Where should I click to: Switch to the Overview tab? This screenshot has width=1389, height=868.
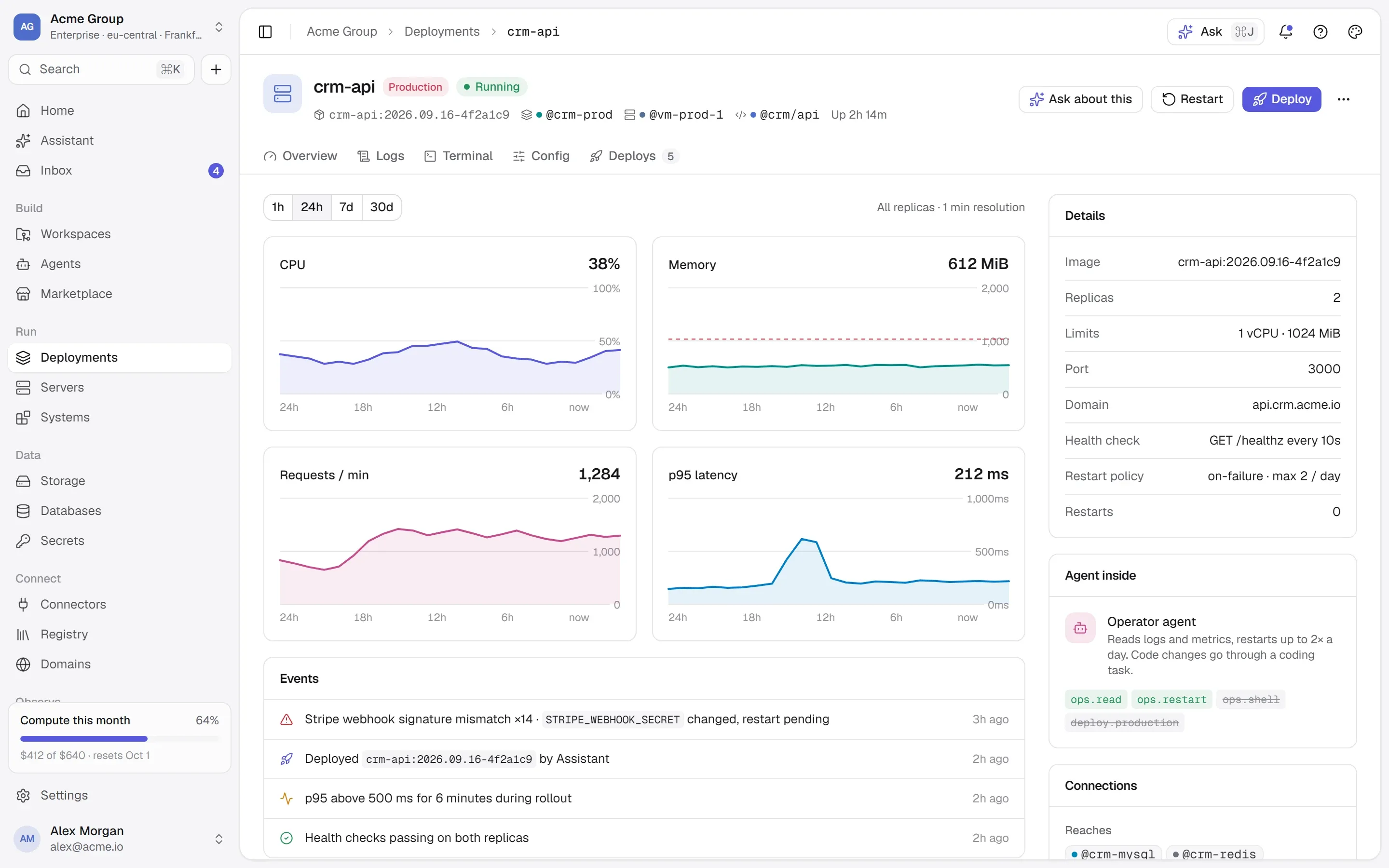click(300, 156)
